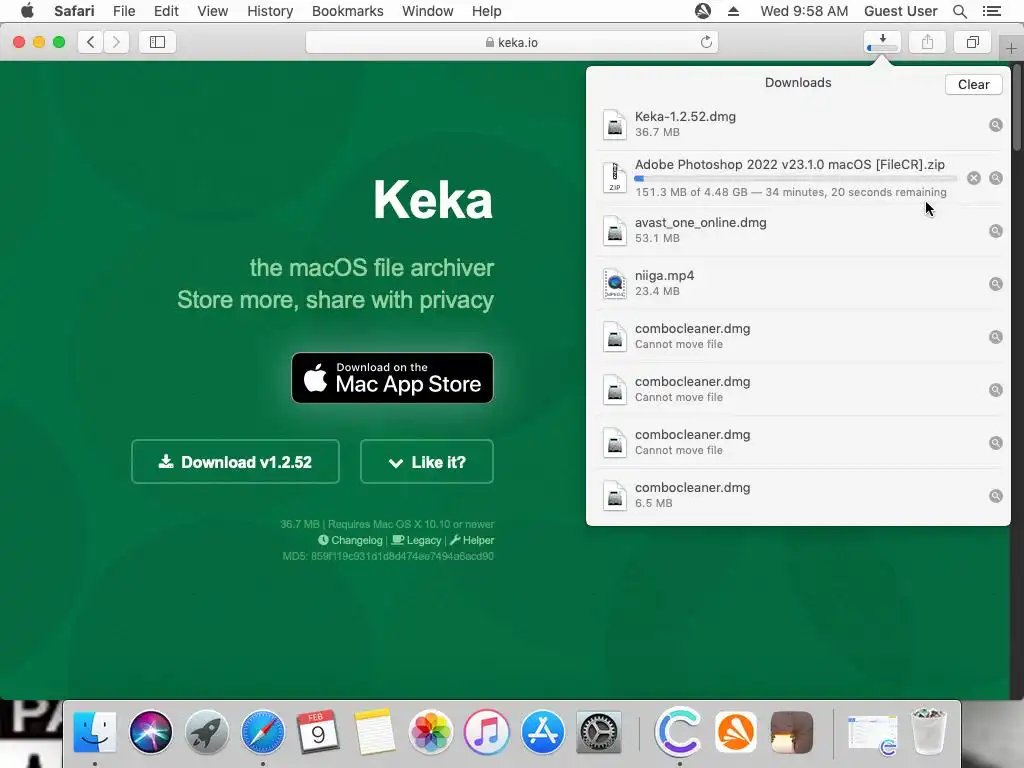Open Finder from the Dock
This screenshot has width=1024, height=768.
(95, 732)
